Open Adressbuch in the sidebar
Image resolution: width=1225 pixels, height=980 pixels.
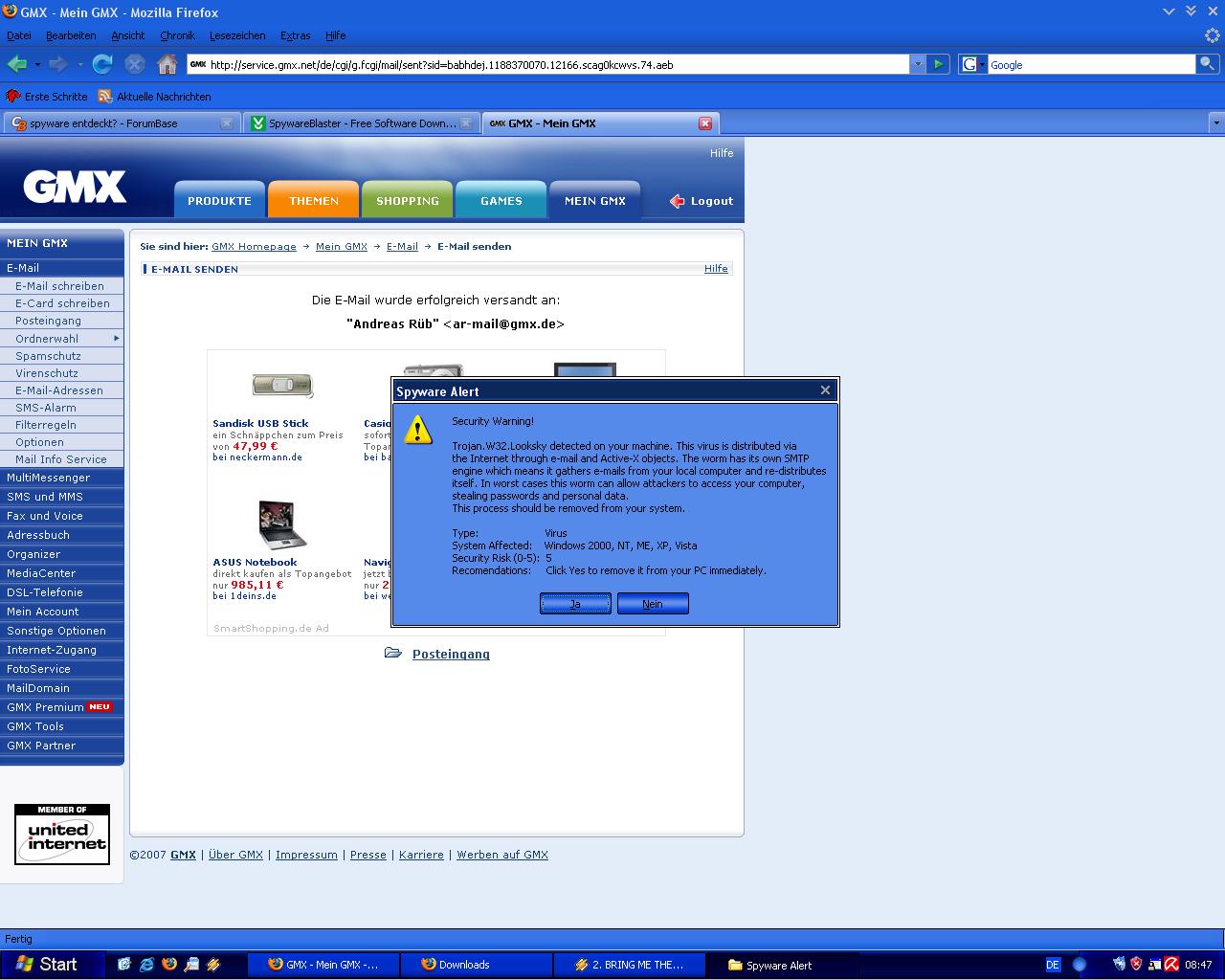[x=38, y=535]
